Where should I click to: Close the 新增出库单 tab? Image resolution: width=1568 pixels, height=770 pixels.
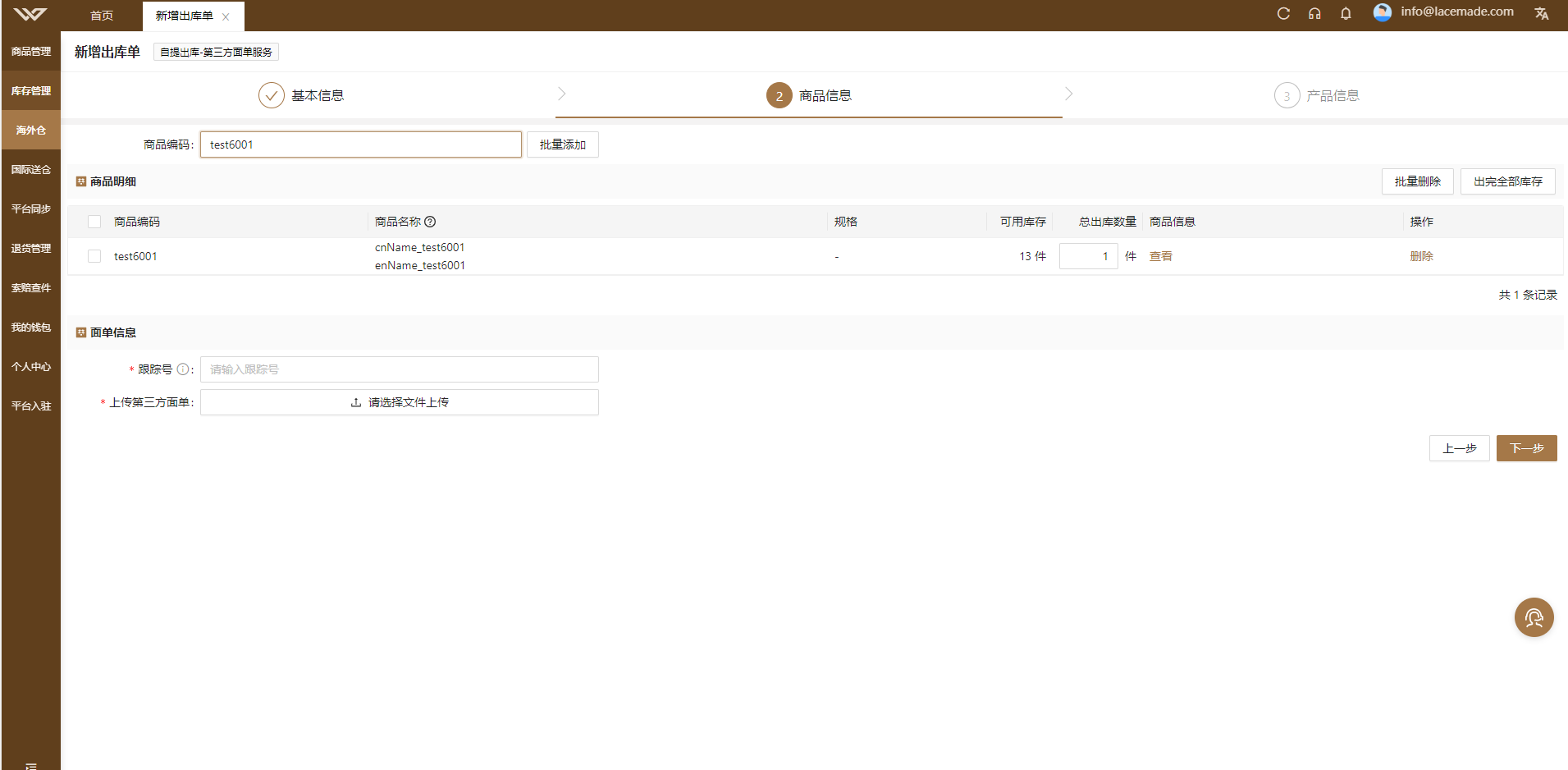coord(226,16)
